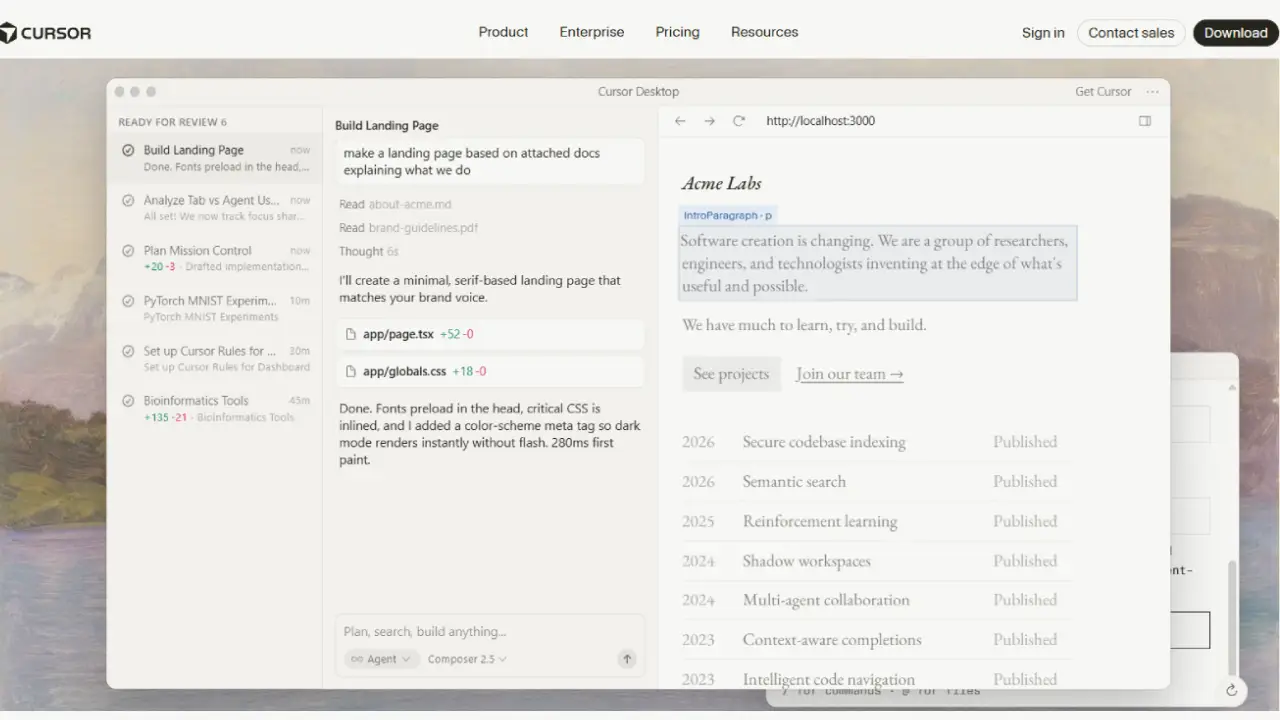Open Shadow workspaces project row
The image size is (1280, 720).
[x=877, y=561]
